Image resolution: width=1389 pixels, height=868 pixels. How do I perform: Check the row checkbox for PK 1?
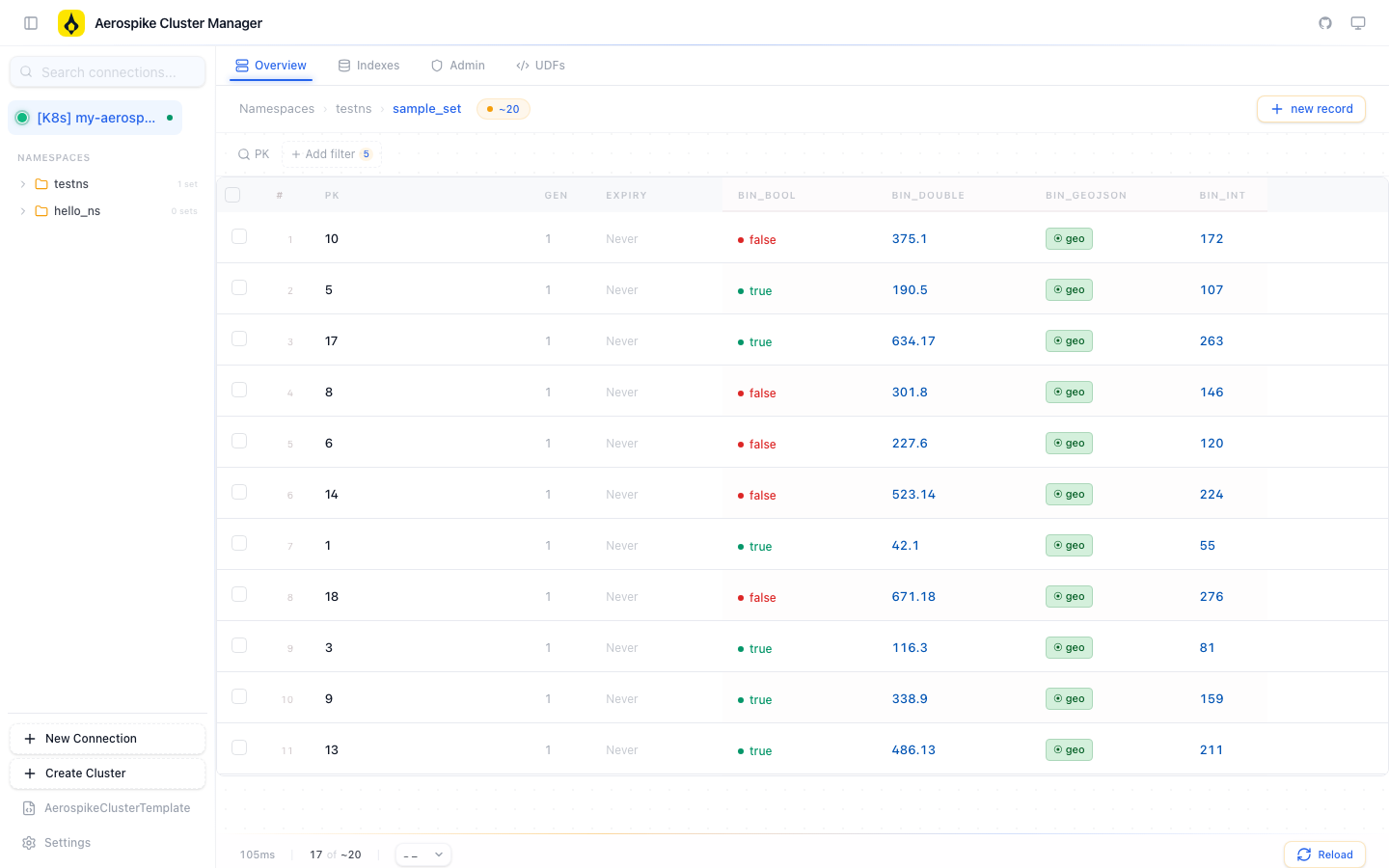pyautogui.click(x=239, y=543)
